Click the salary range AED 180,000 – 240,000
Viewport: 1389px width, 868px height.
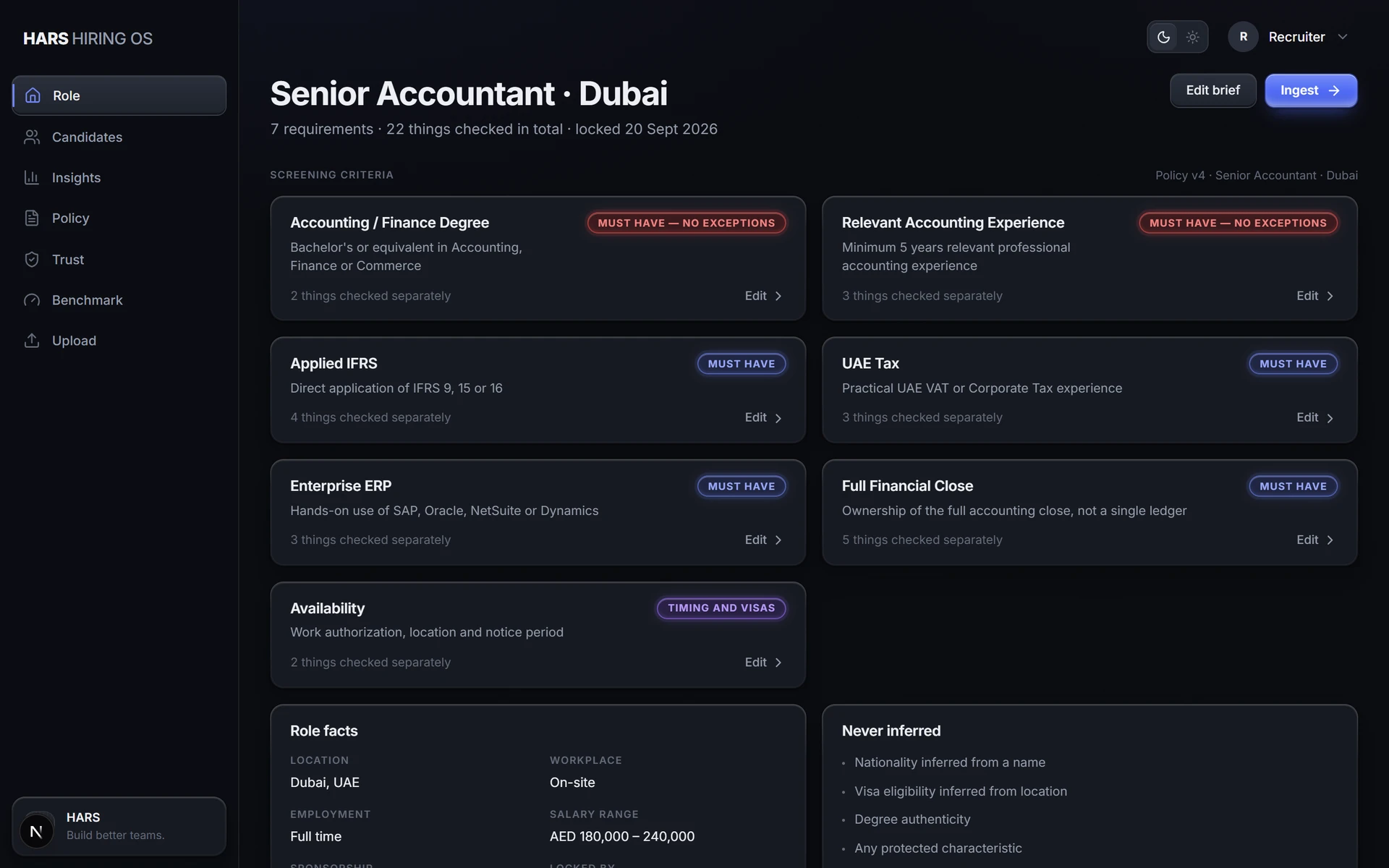[x=622, y=836]
